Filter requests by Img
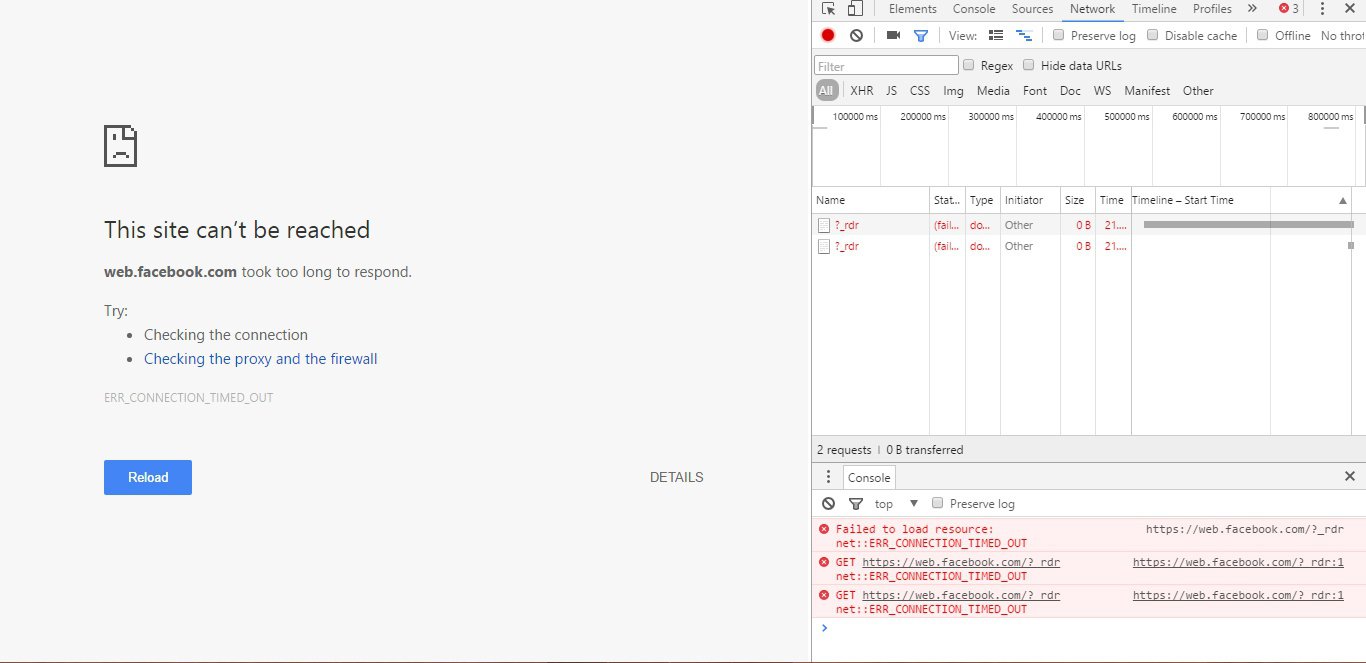The image size is (1366, 663). (x=953, y=91)
